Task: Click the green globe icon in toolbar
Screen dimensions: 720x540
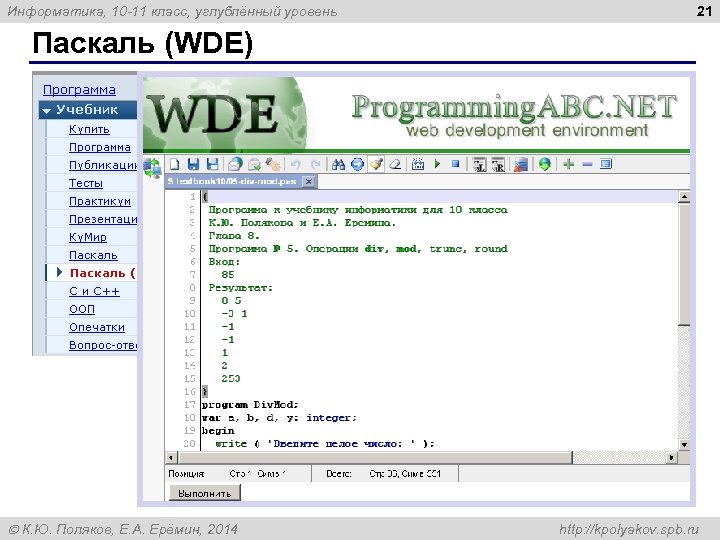Action: (545, 164)
